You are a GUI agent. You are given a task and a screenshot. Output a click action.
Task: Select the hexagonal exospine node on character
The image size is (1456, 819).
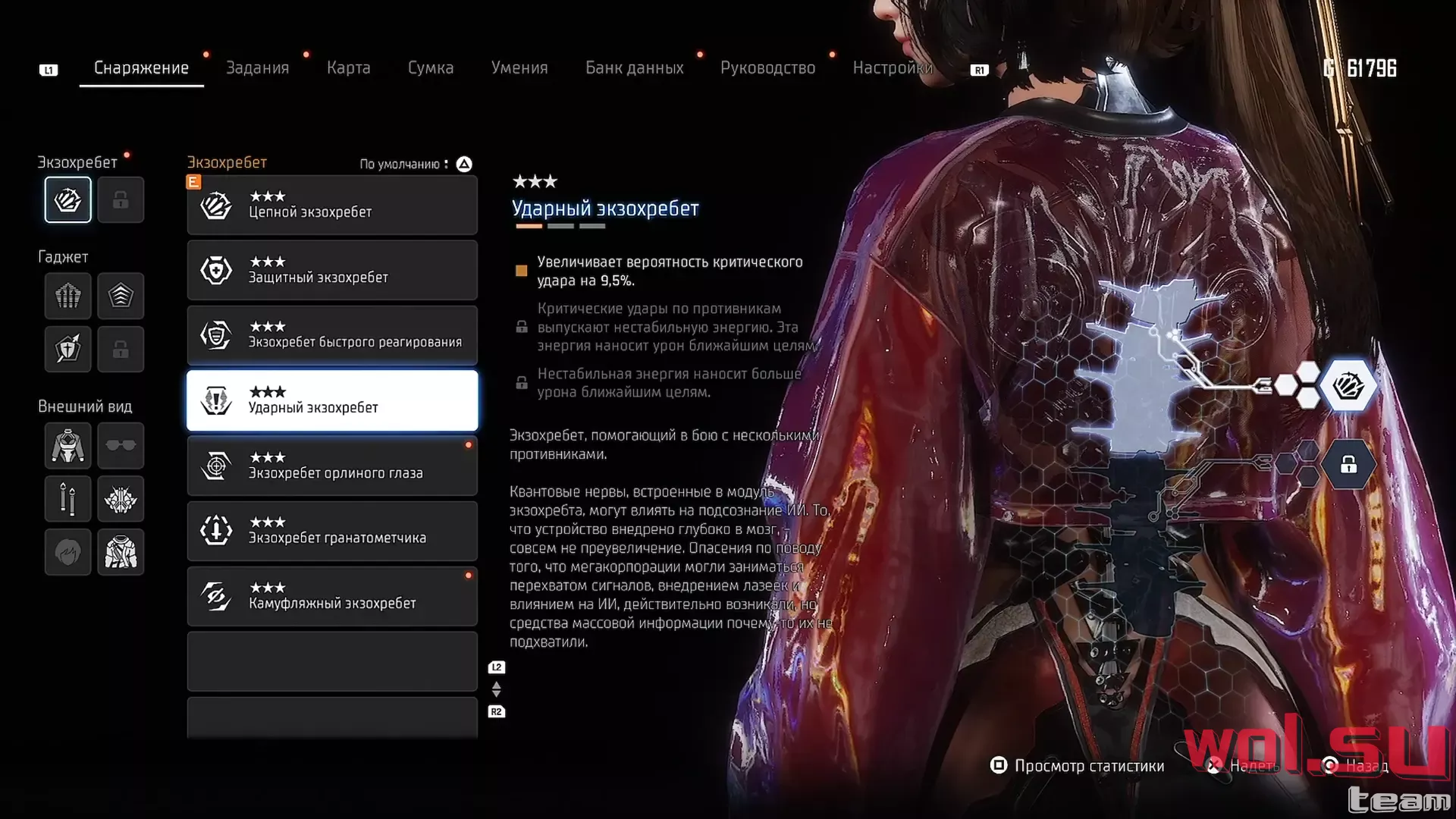[1348, 386]
